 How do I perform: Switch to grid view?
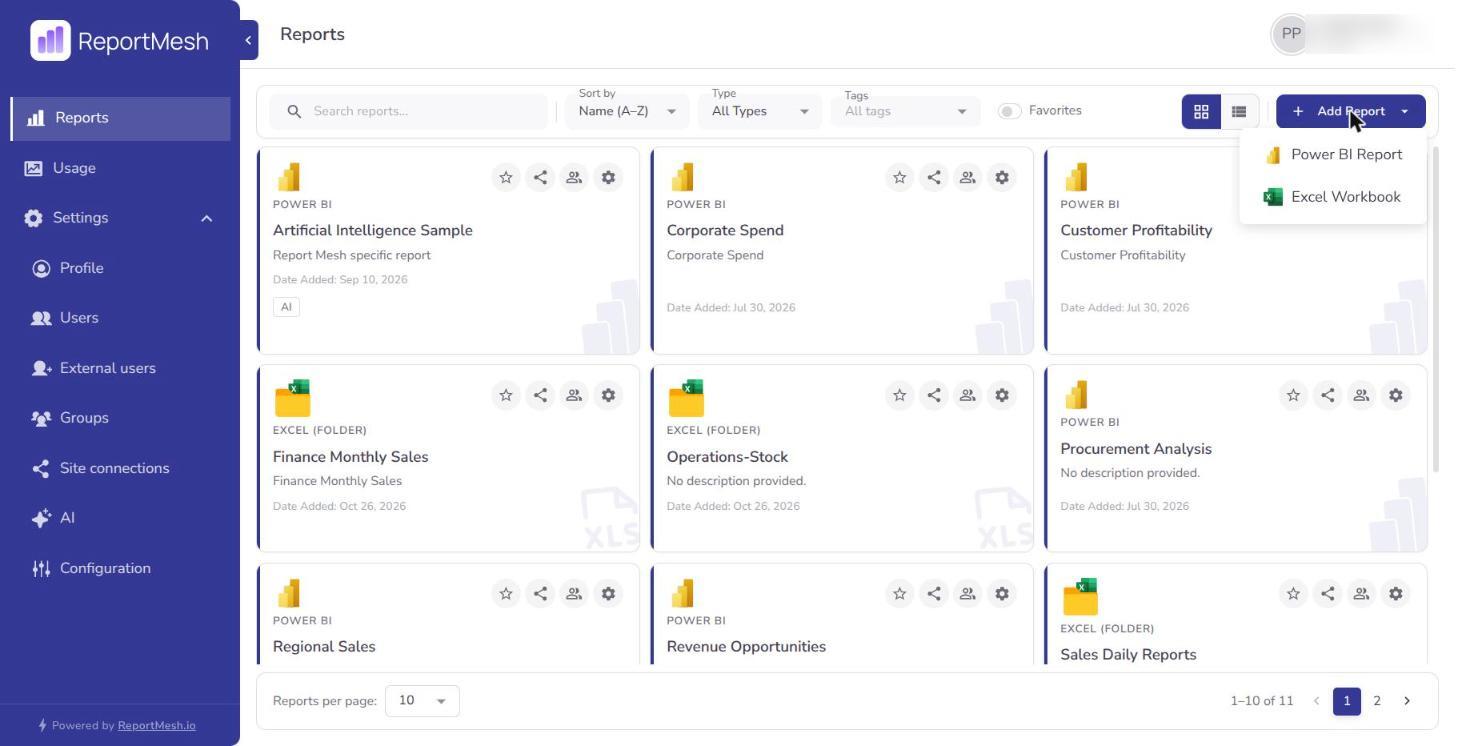point(1201,112)
